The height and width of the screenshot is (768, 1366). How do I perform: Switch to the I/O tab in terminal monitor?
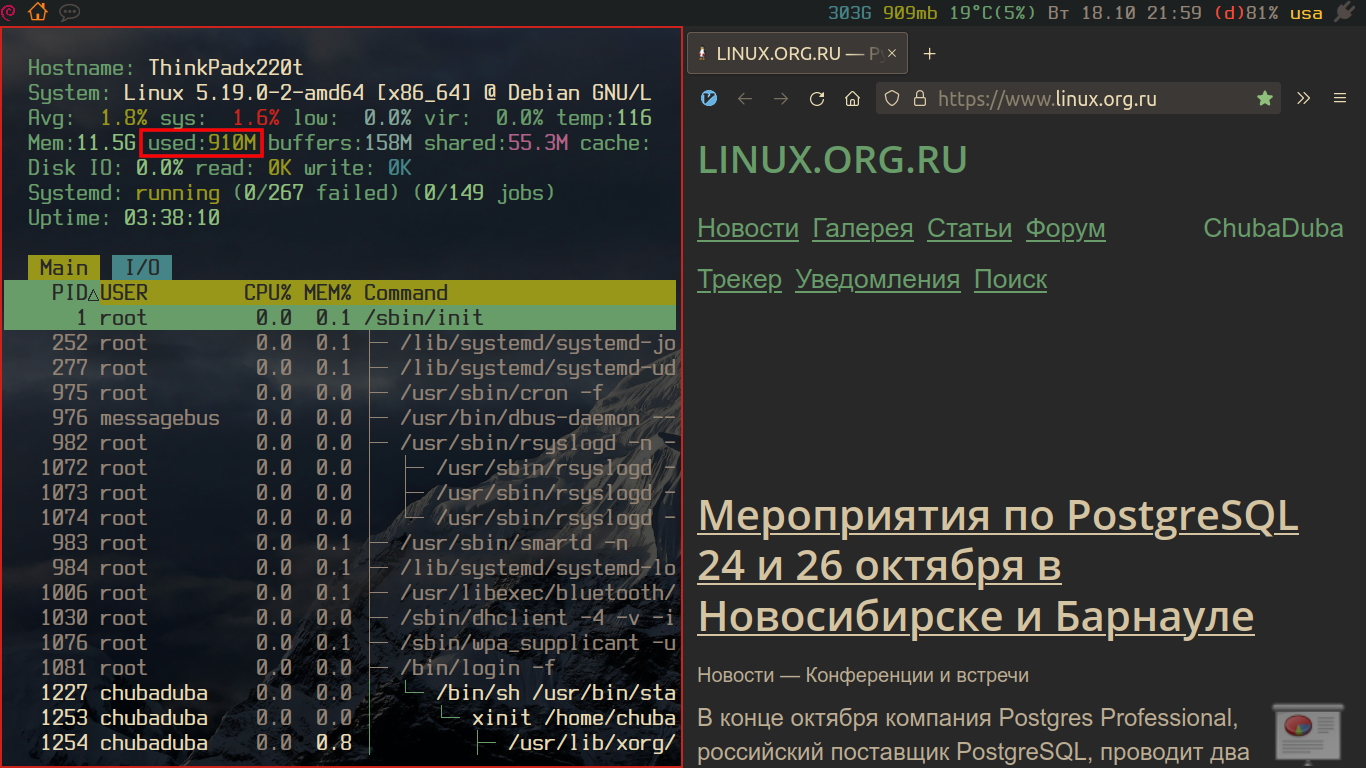(142, 267)
